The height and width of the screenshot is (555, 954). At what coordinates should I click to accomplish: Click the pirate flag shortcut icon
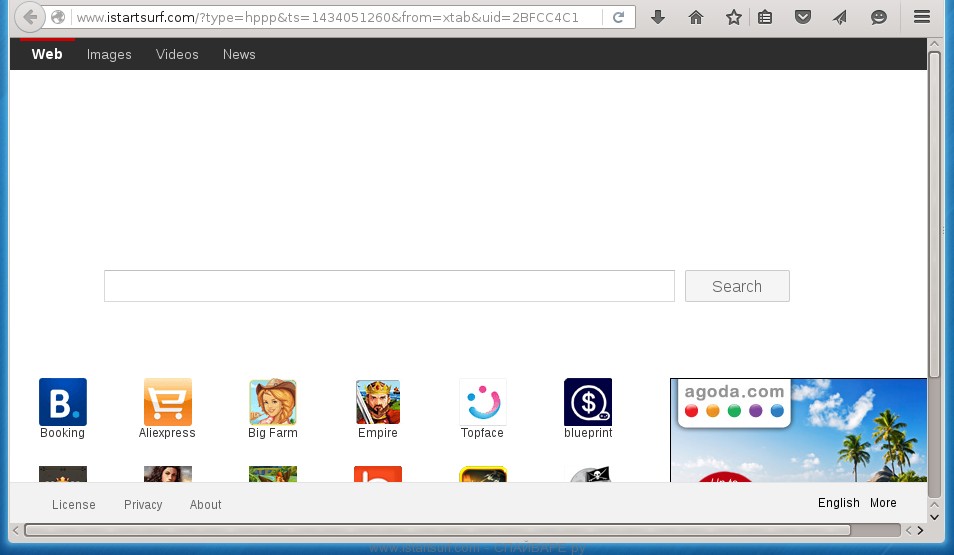590,474
